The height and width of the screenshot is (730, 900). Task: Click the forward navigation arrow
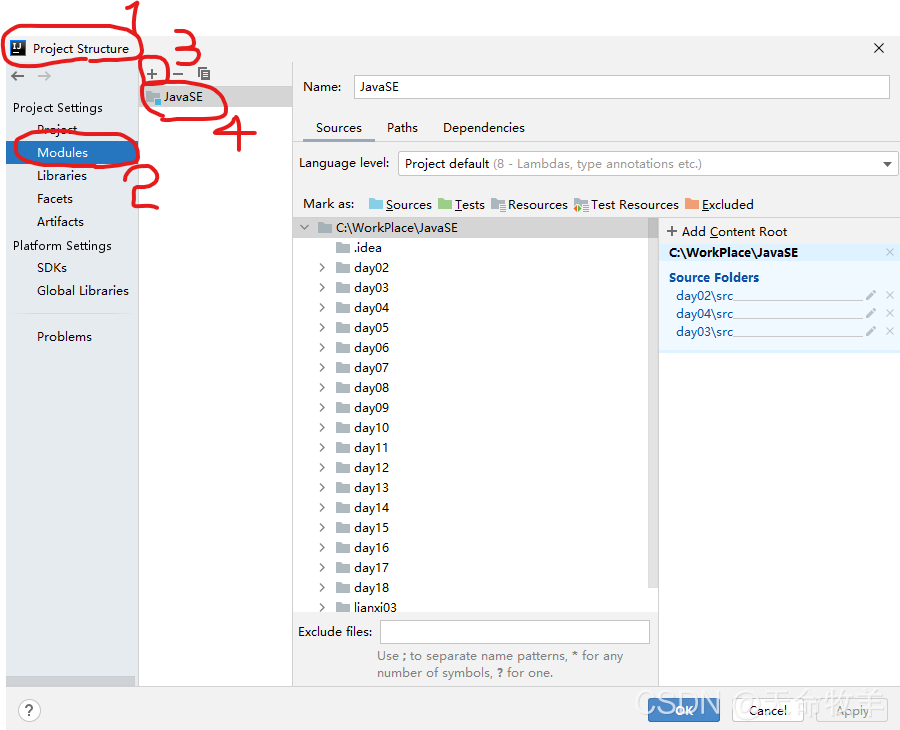coord(44,76)
